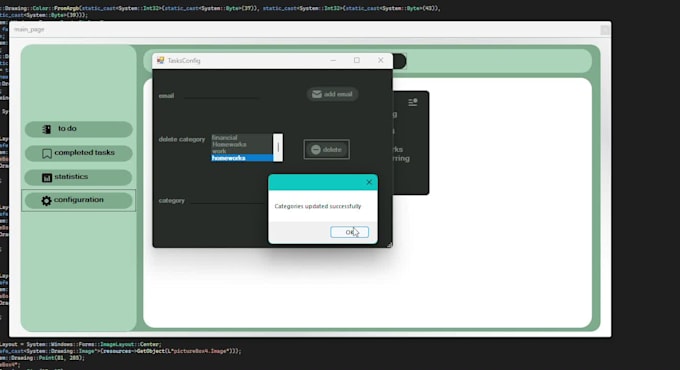Click the delete category button
The height and width of the screenshot is (370, 680).
327,150
